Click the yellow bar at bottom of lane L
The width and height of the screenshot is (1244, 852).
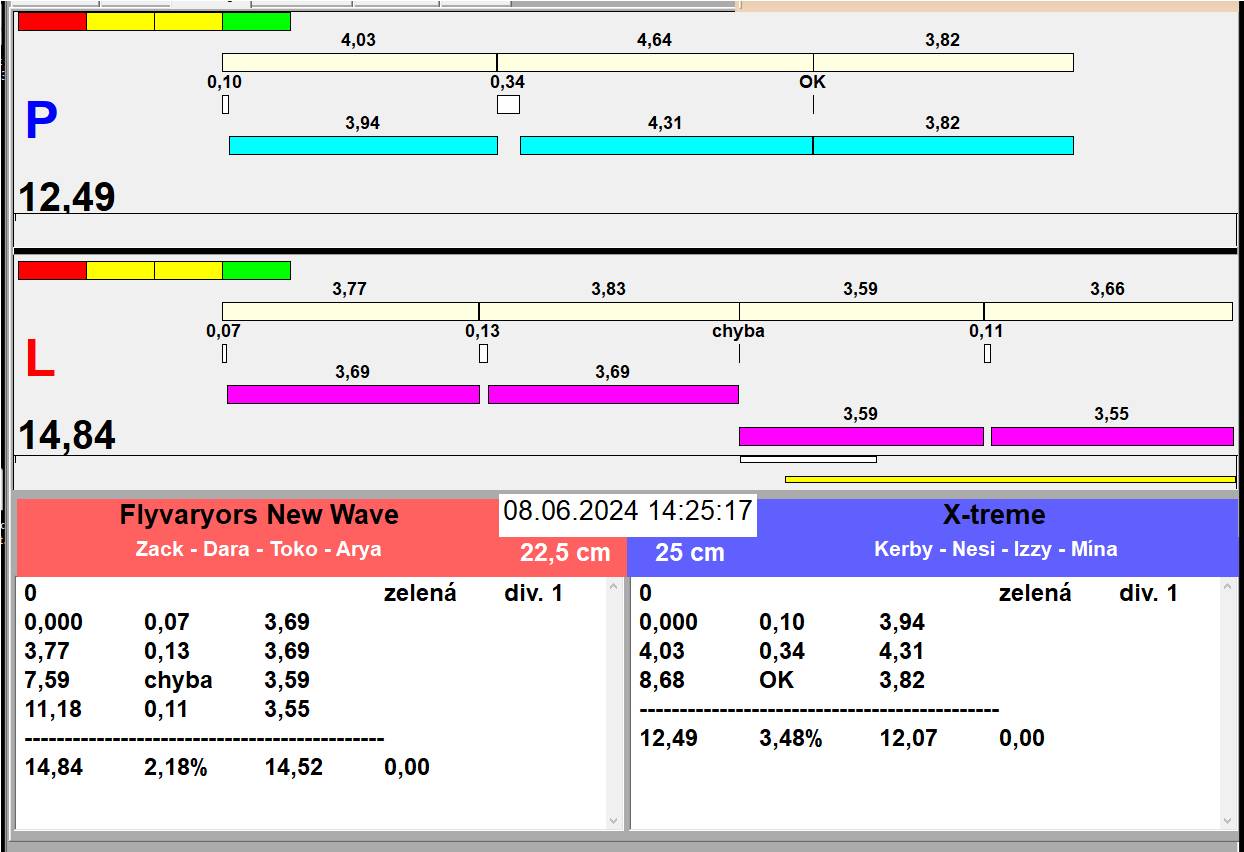pos(1010,479)
